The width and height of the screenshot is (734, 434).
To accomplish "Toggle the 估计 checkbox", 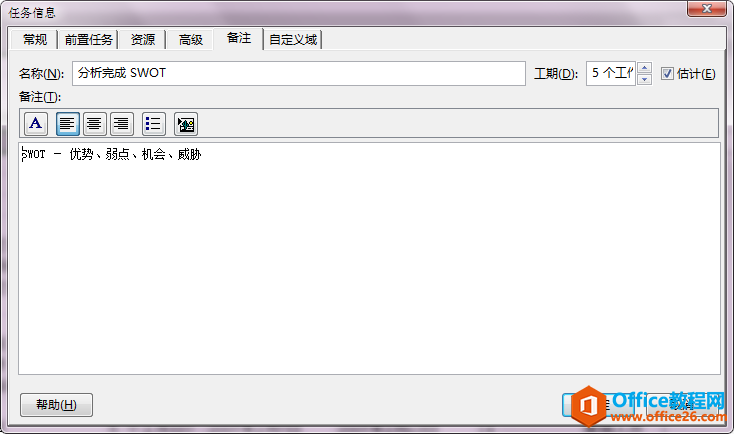I will (667, 74).
